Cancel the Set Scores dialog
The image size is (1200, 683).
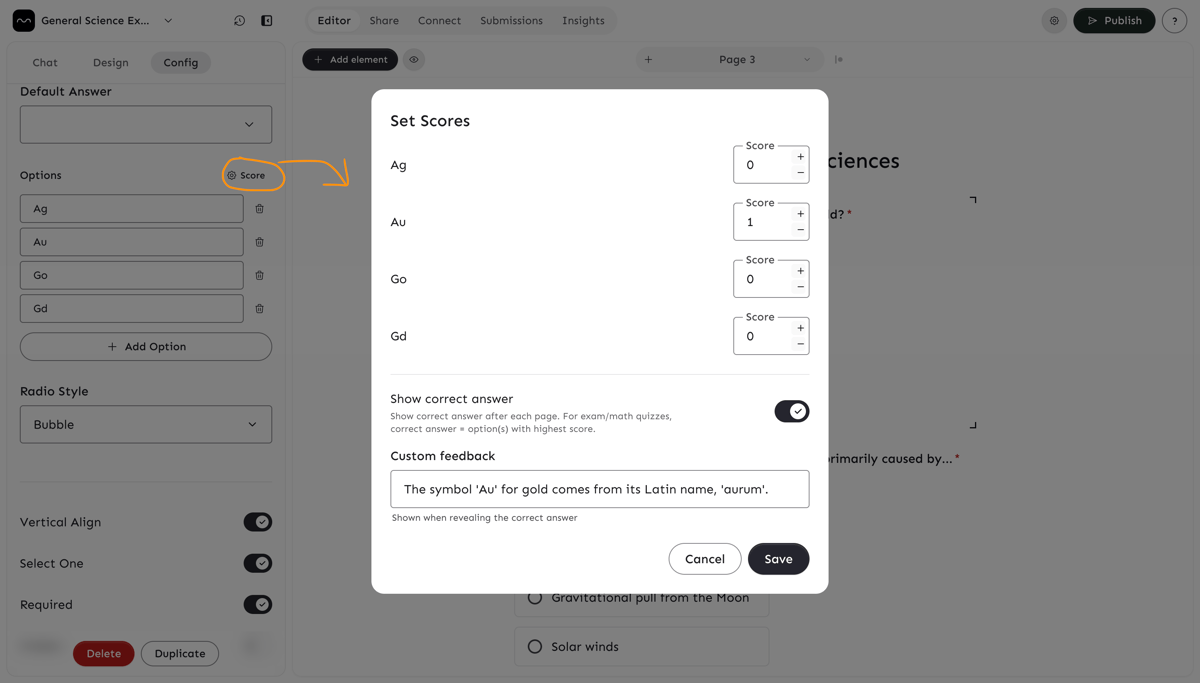(704, 559)
